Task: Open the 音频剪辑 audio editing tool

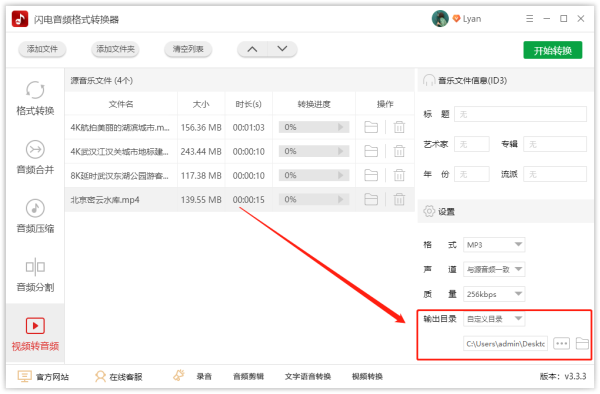Action: coord(248,377)
